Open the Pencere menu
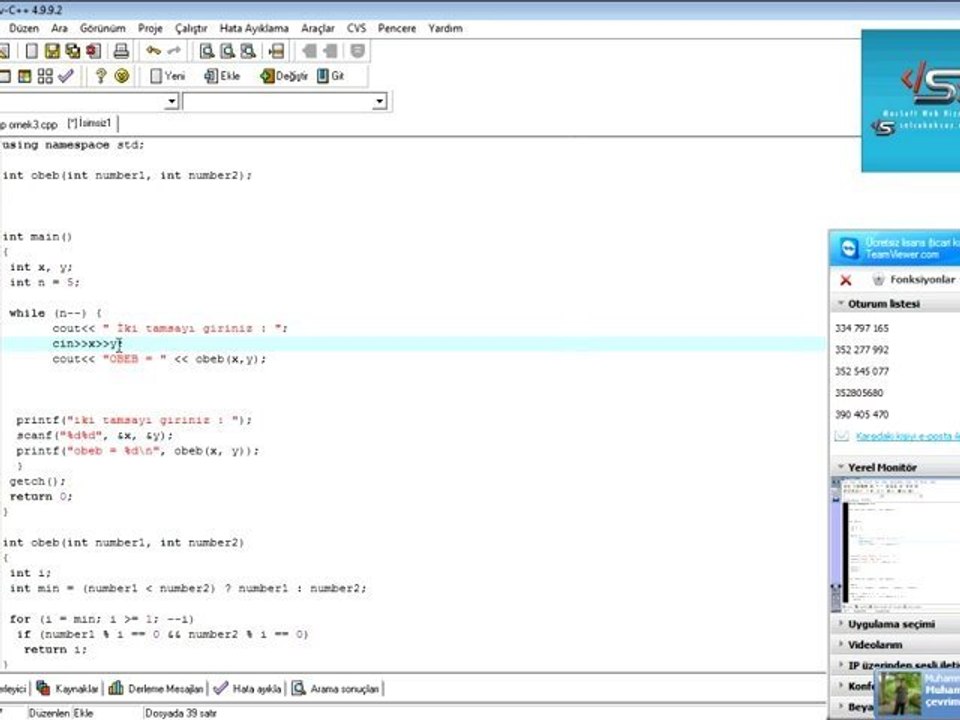This screenshot has height=720, width=960. [397, 28]
